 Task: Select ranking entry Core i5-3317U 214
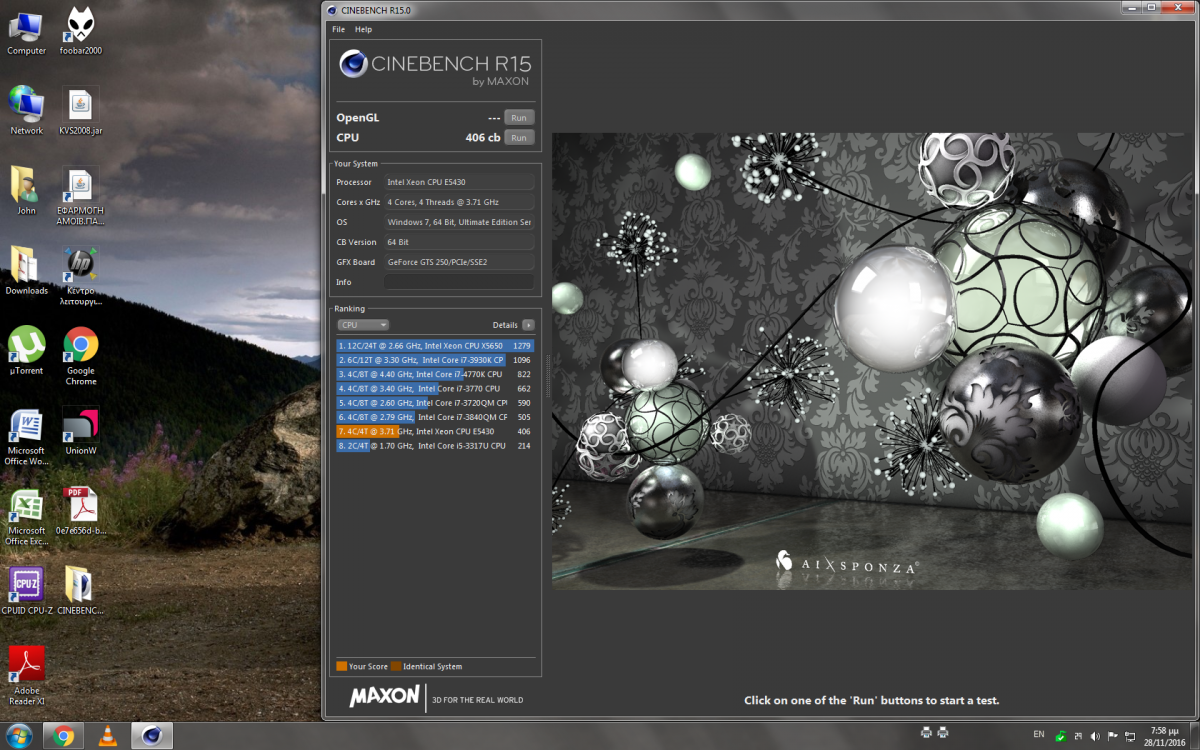coord(435,446)
